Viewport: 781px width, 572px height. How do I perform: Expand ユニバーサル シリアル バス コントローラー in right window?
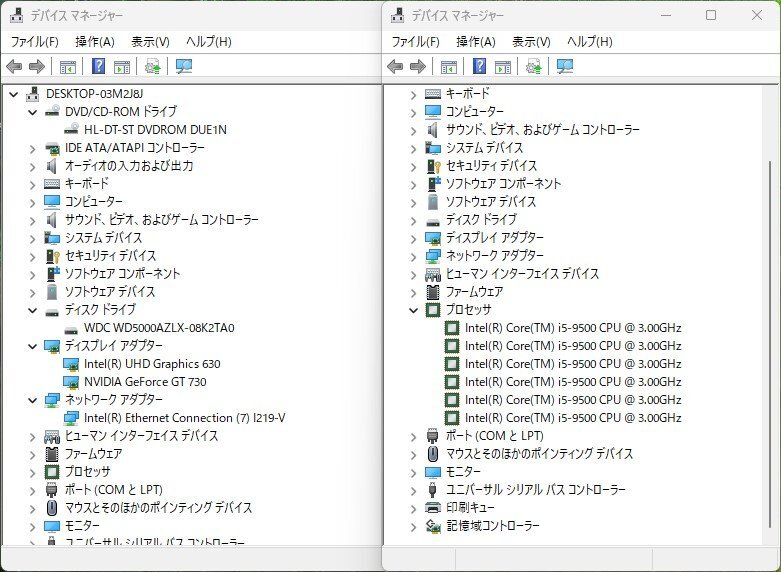[413, 490]
